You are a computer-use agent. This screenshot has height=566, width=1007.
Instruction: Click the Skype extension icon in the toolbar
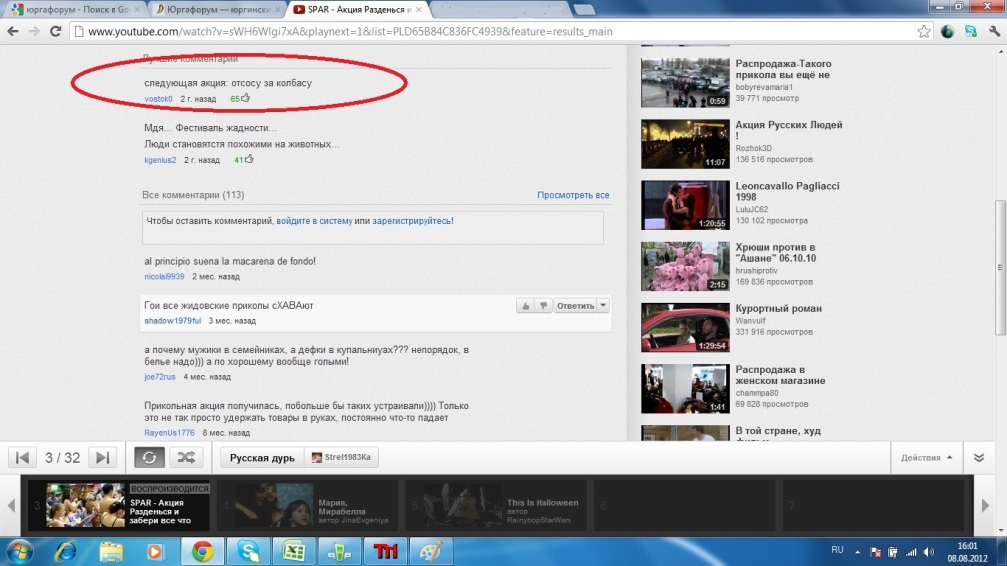[x=969, y=31]
